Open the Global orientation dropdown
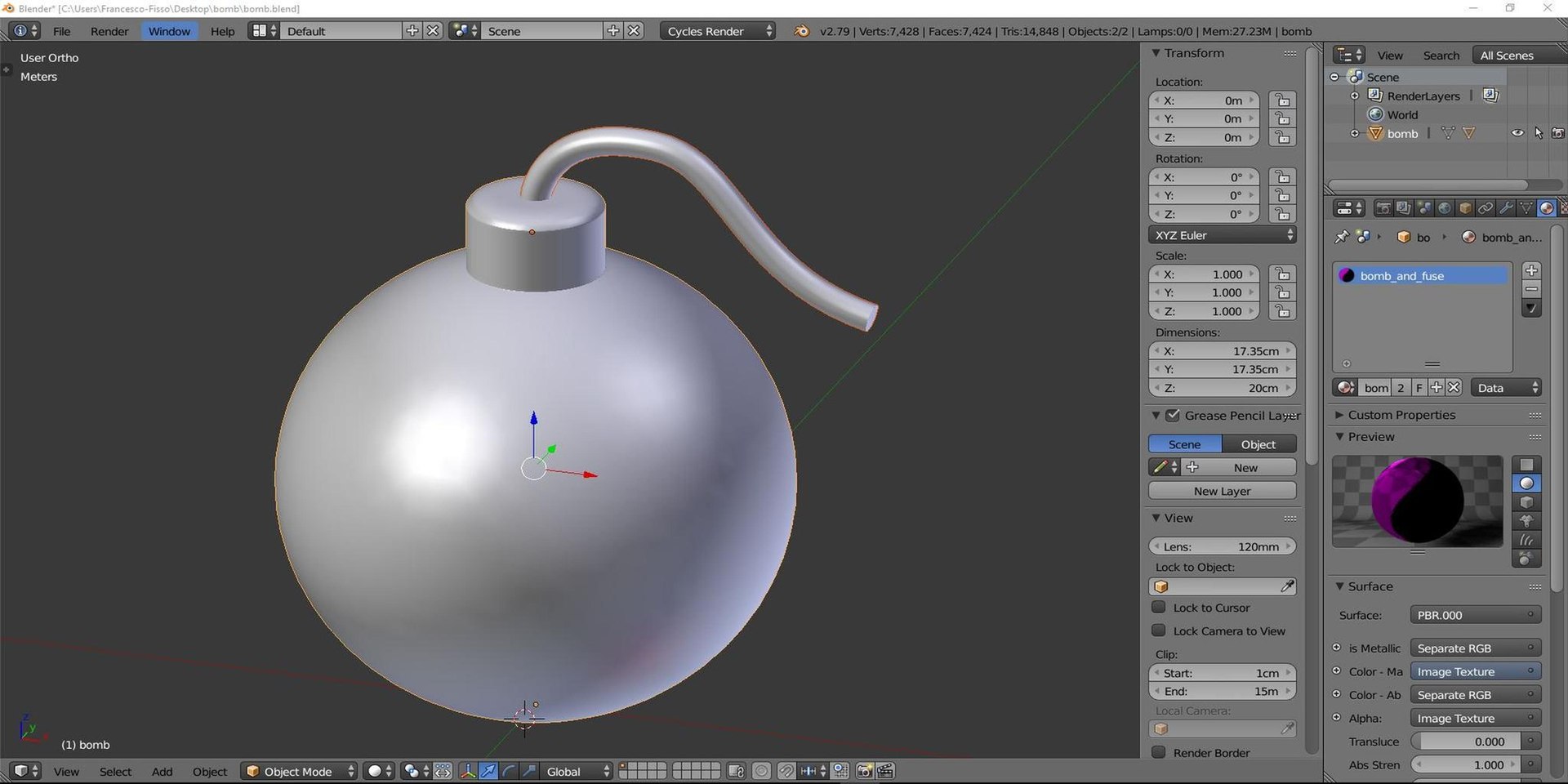1568x784 pixels. point(577,771)
